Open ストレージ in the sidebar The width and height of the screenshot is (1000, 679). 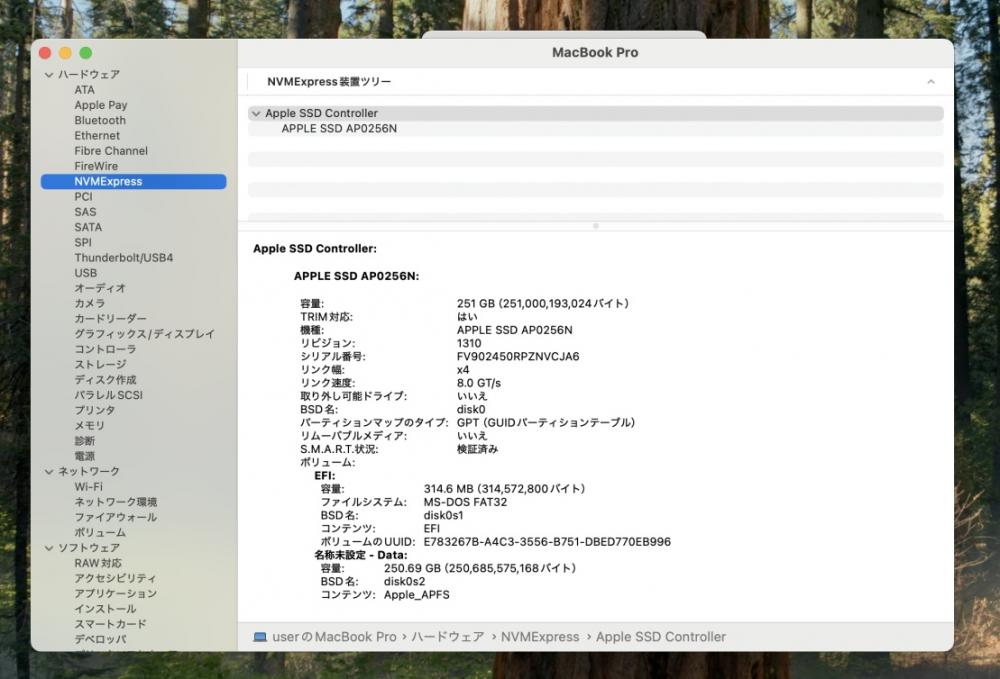(100, 365)
